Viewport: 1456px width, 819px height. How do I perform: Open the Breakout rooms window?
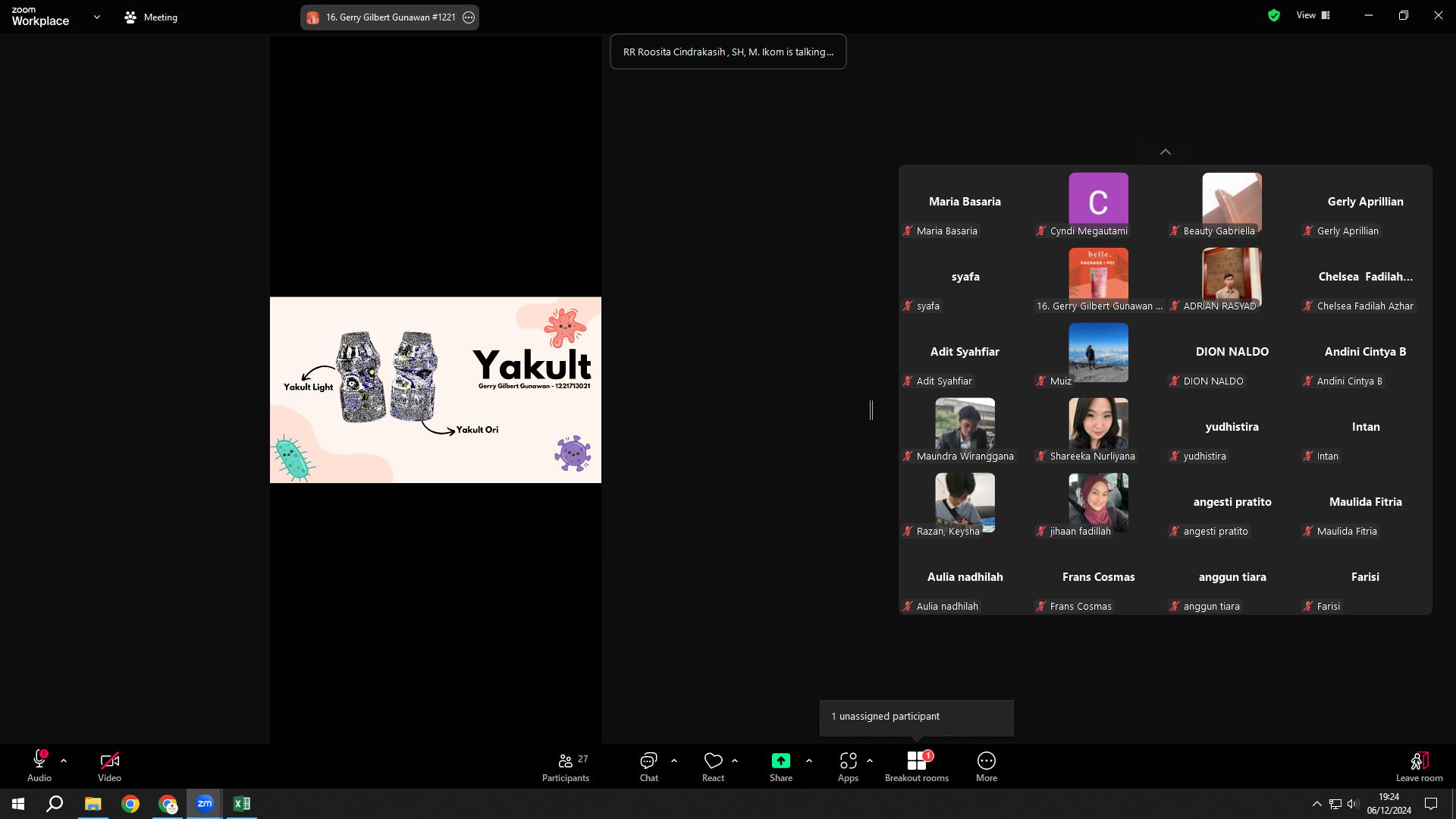click(x=917, y=766)
